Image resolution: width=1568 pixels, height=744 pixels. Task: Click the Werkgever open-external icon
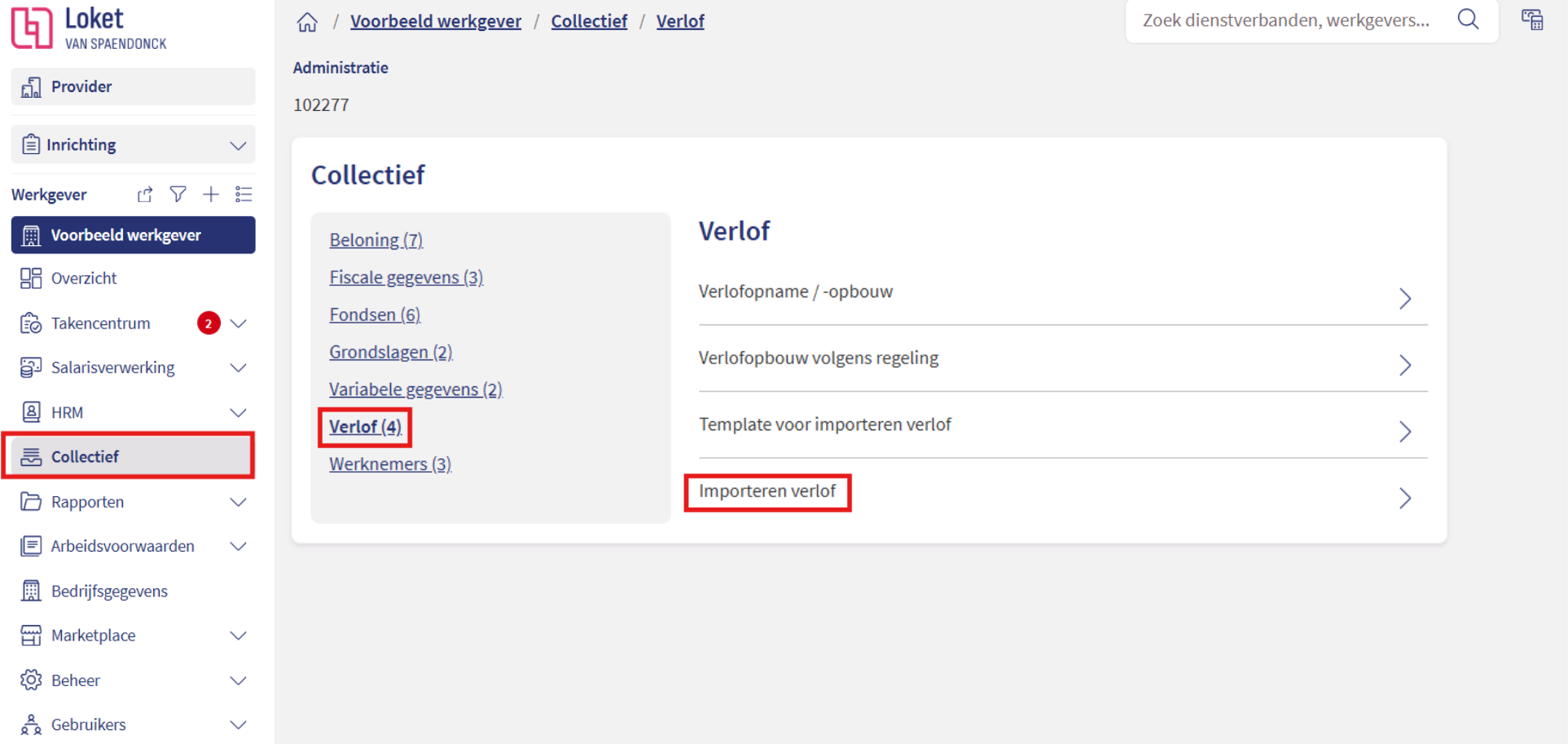(x=145, y=194)
